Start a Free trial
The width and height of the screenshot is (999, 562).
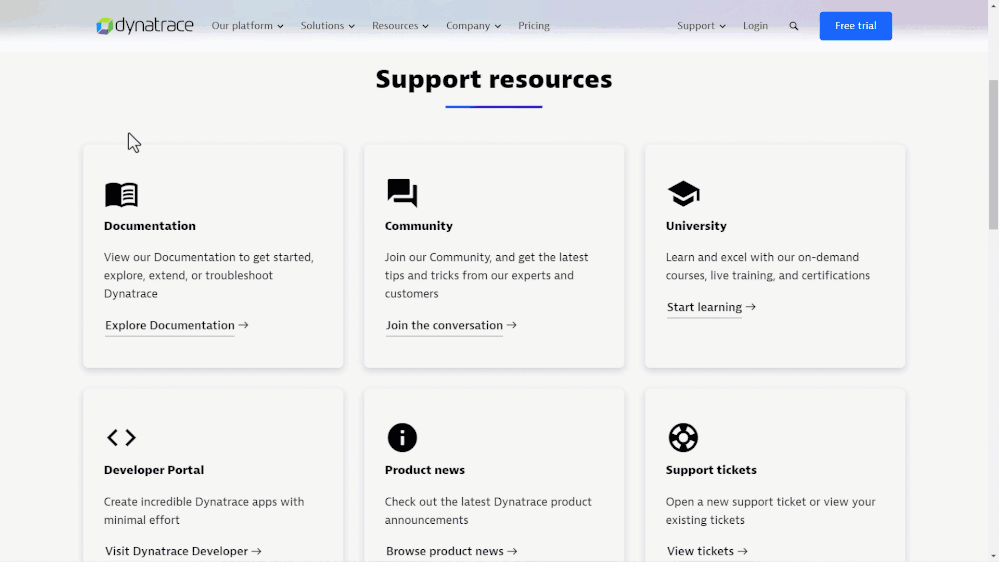[x=855, y=26]
